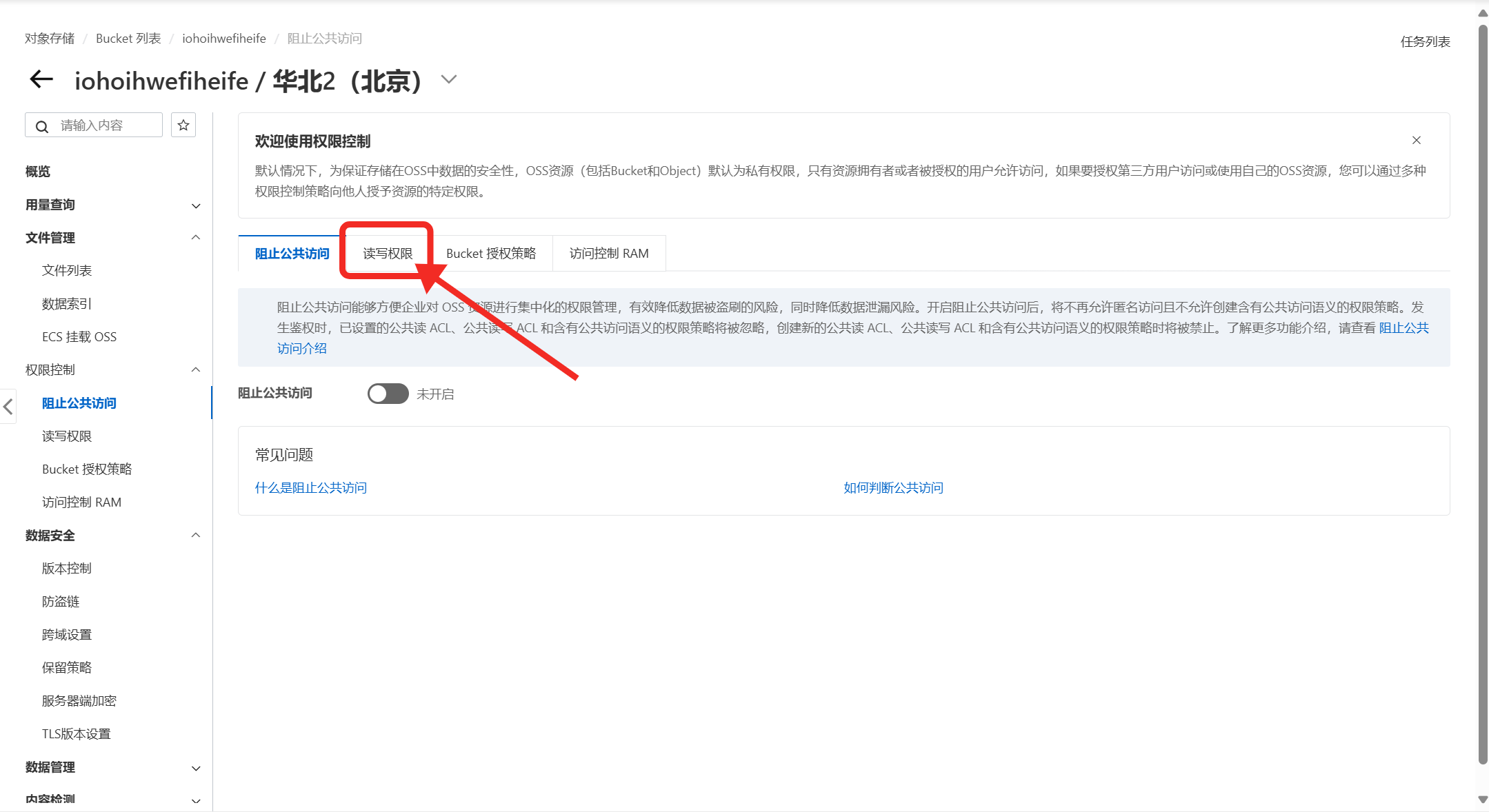Click the star favorites icon

tap(183, 125)
